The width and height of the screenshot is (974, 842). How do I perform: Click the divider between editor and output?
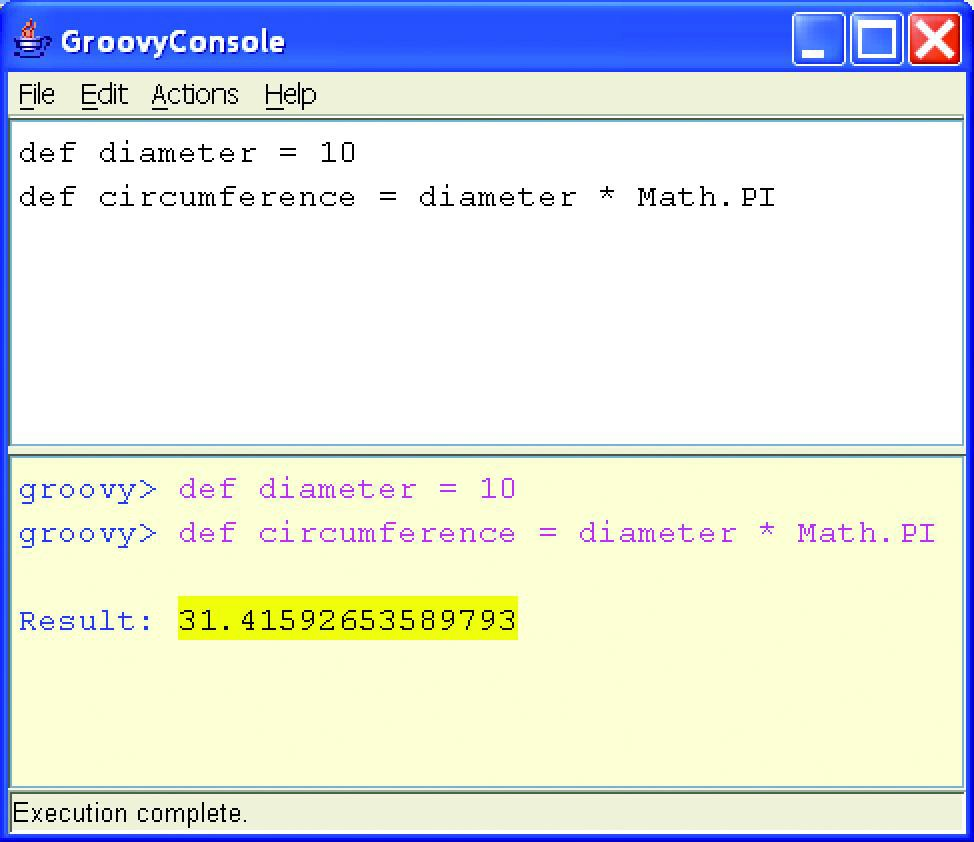pos(486,450)
